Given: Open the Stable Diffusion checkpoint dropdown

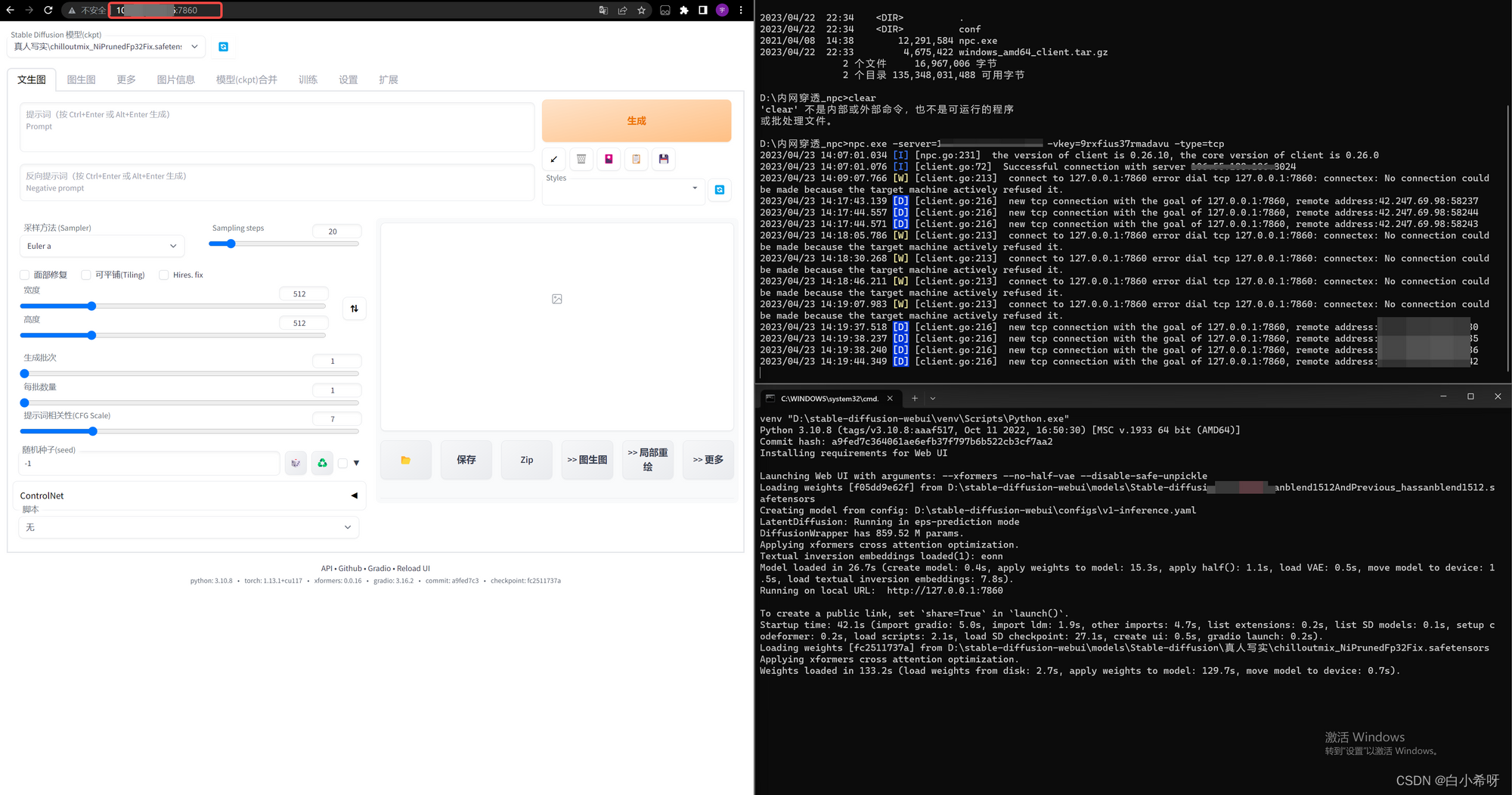Looking at the screenshot, I should (x=106, y=47).
